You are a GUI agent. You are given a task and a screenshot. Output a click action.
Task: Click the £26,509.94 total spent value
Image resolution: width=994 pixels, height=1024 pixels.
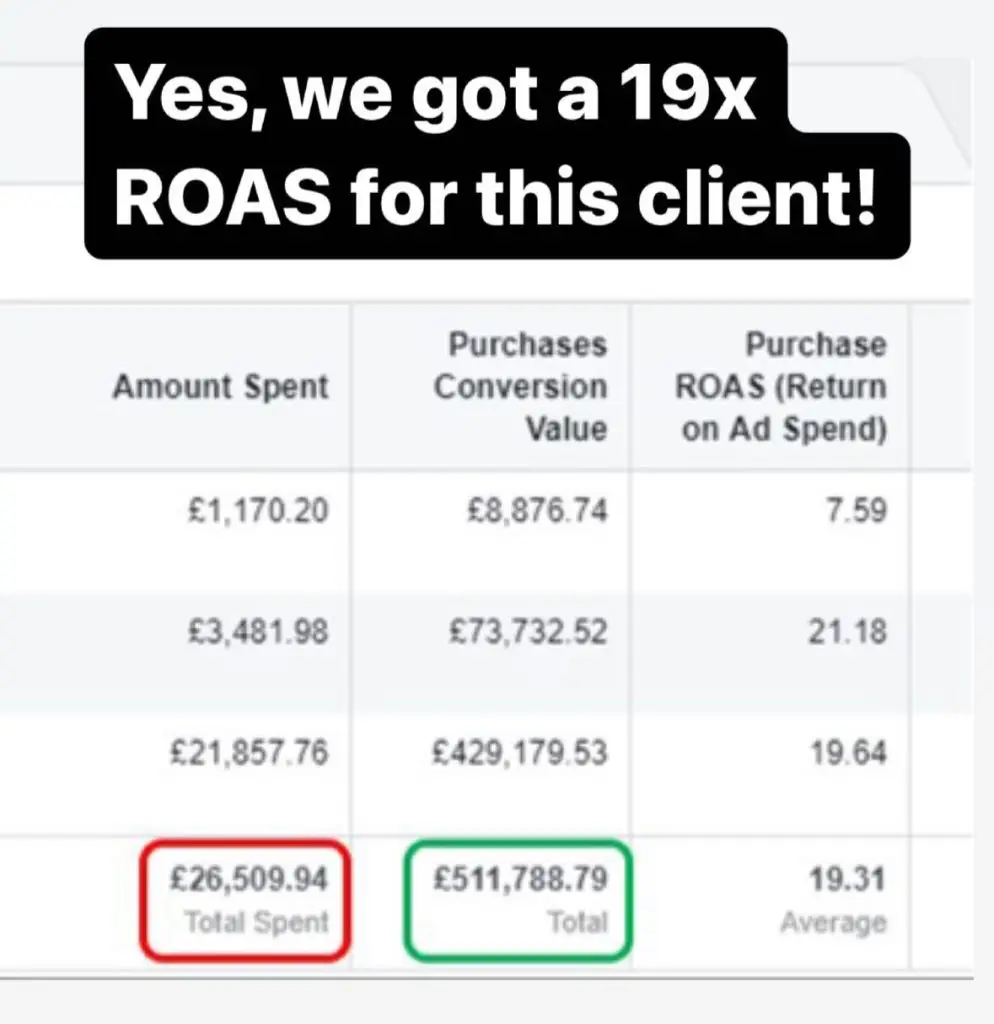click(248, 878)
